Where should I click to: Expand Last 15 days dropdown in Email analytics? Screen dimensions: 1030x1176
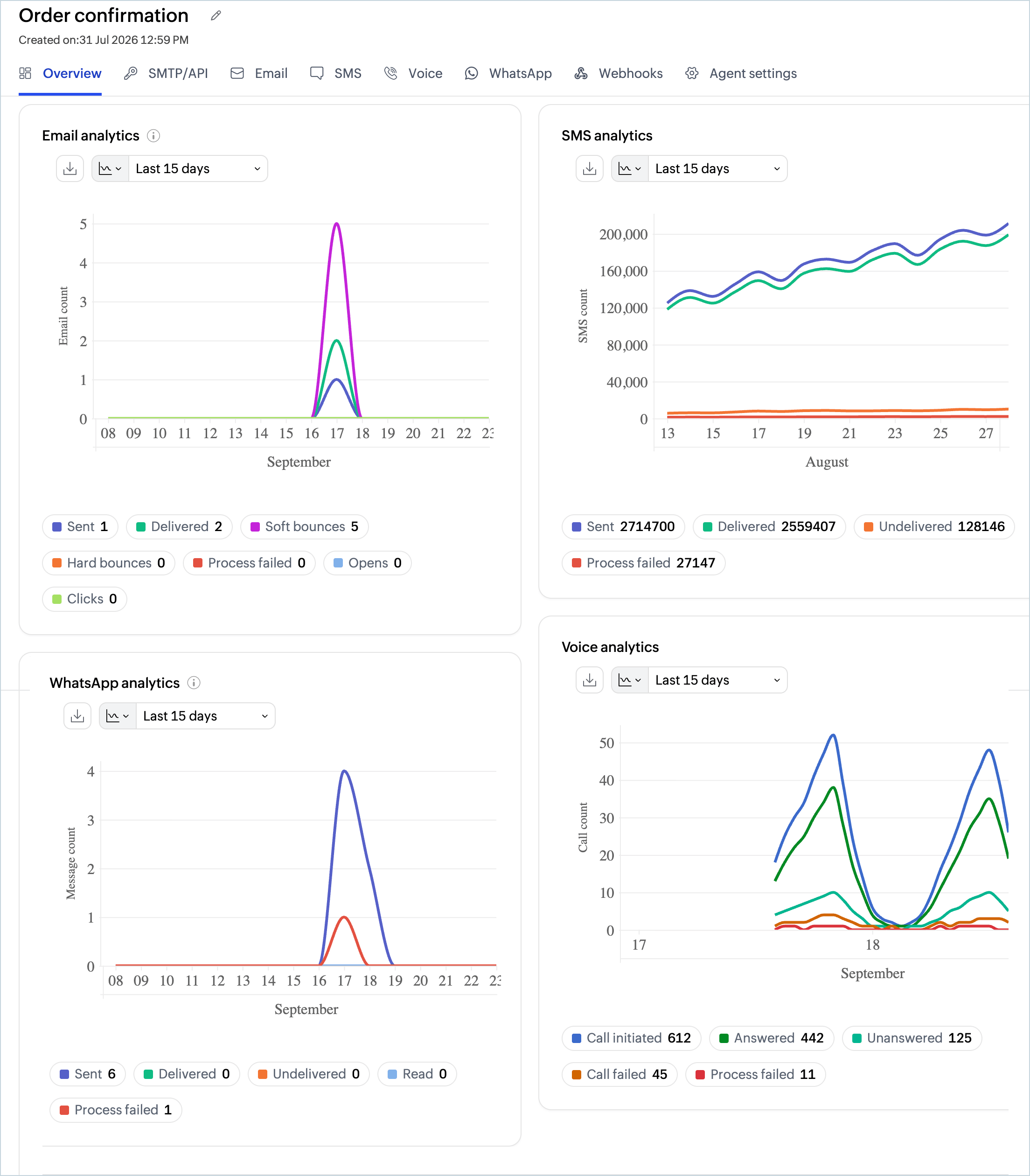tap(198, 168)
